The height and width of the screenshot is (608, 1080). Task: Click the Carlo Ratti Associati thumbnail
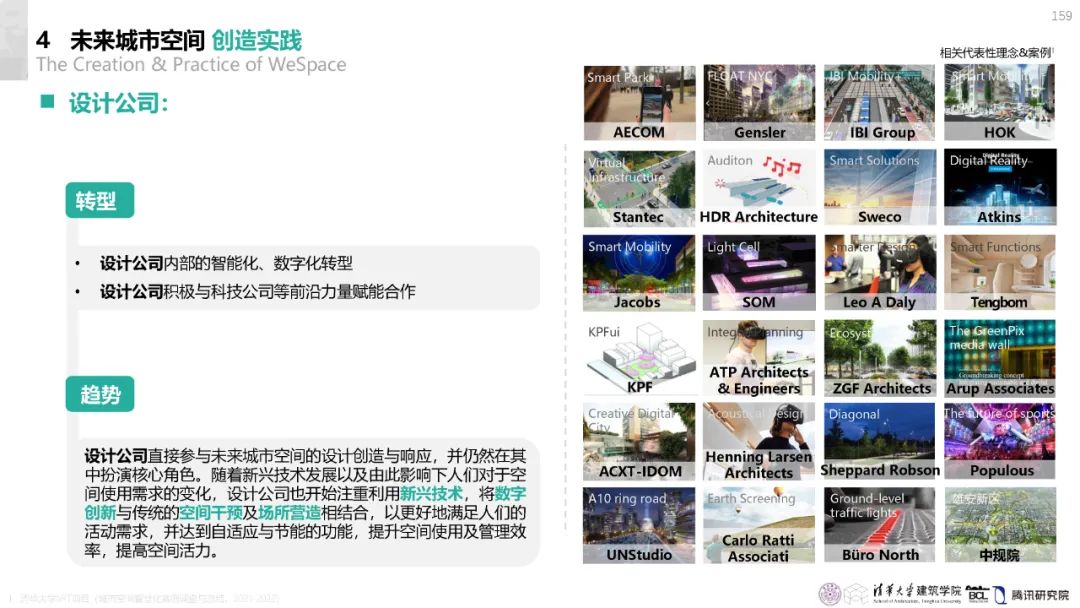click(x=759, y=525)
